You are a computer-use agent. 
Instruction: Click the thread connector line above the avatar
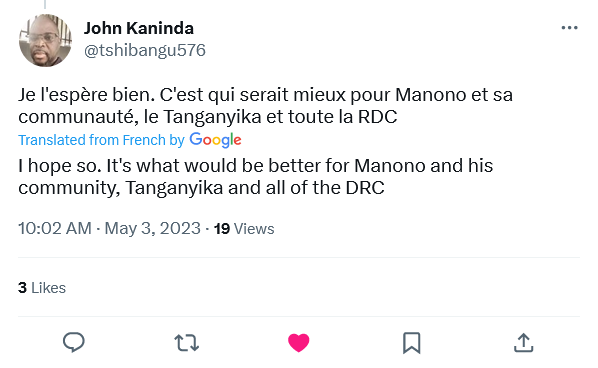tap(45, 4)
